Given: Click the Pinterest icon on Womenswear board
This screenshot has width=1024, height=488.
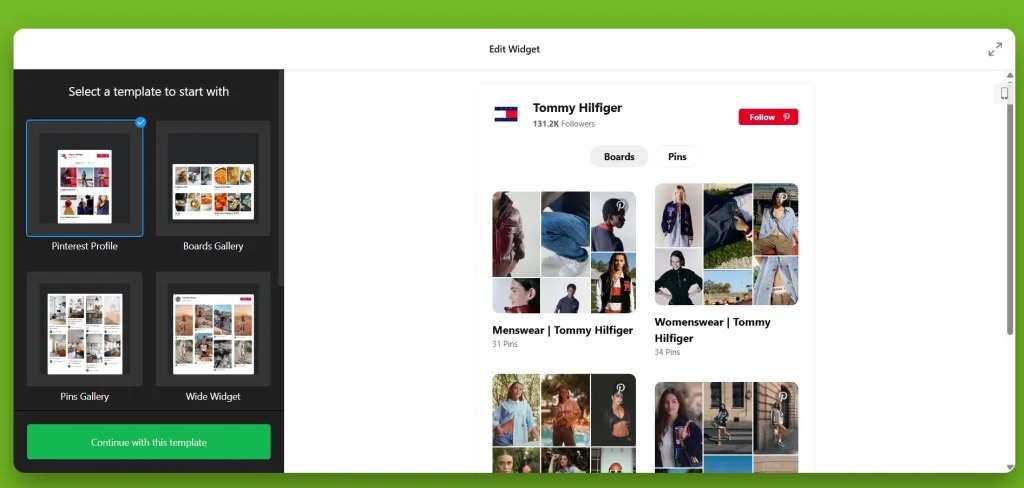Looking at the screenshot, I should (783, 197).
